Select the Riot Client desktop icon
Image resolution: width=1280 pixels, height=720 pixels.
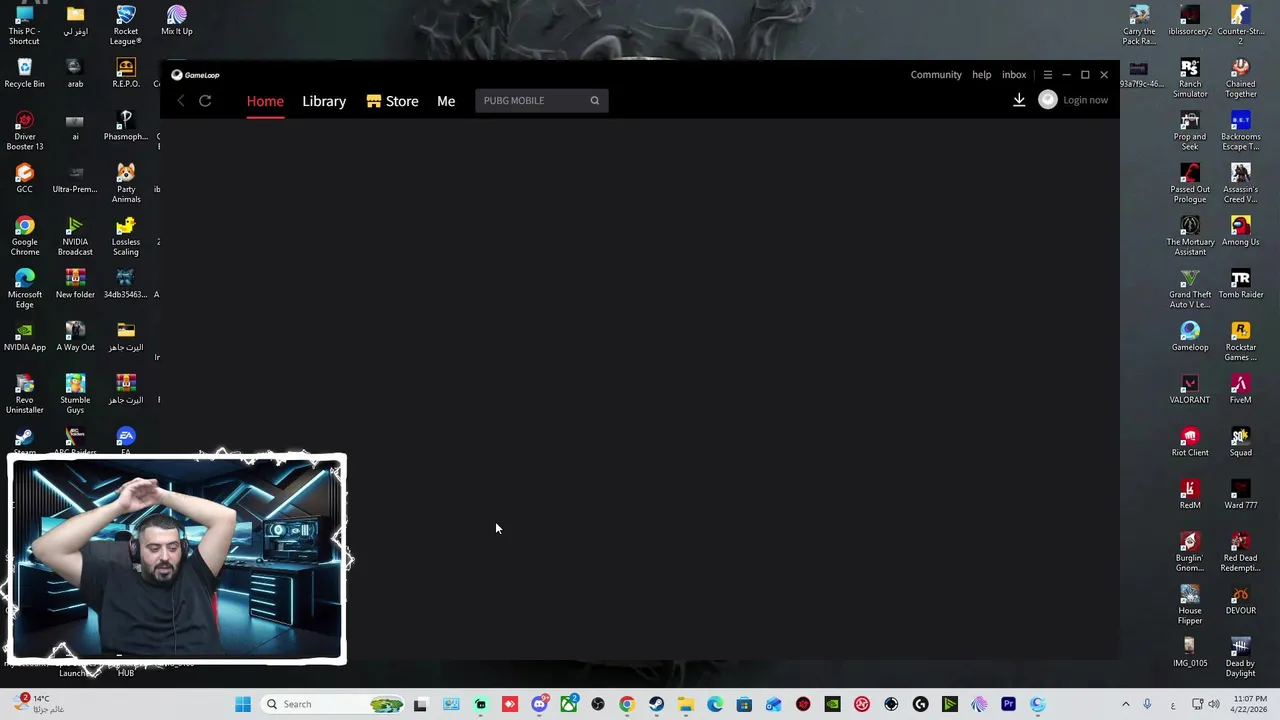click(1190, 441)
